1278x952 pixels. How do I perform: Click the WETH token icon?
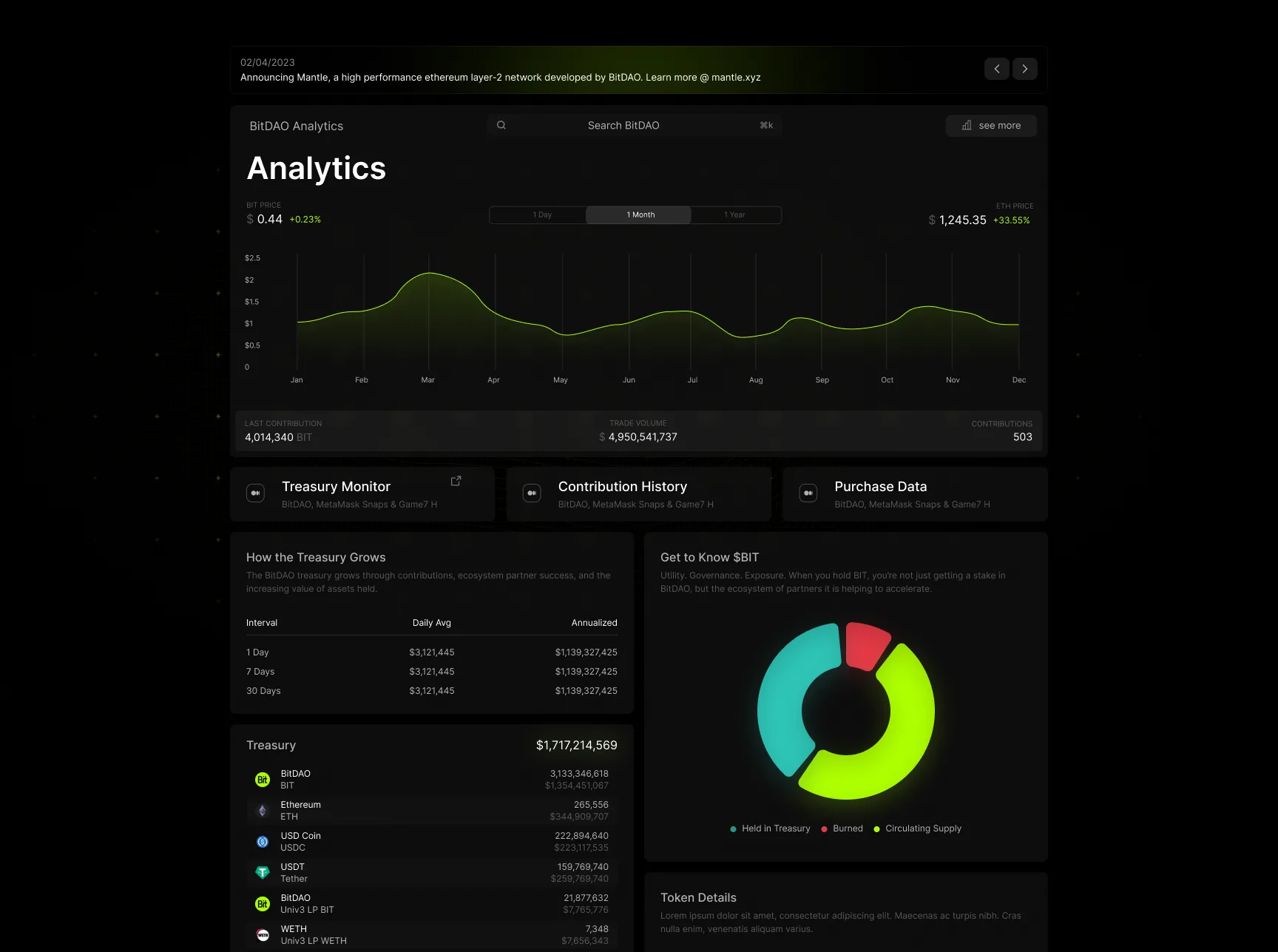[x=263, y=935]
